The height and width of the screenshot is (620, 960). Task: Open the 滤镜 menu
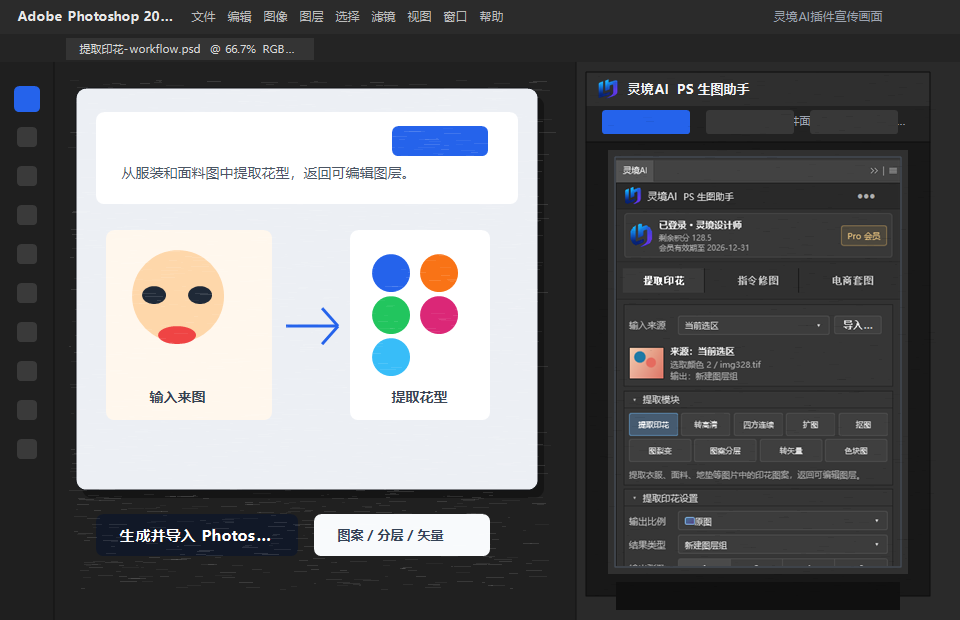(383, 17)
